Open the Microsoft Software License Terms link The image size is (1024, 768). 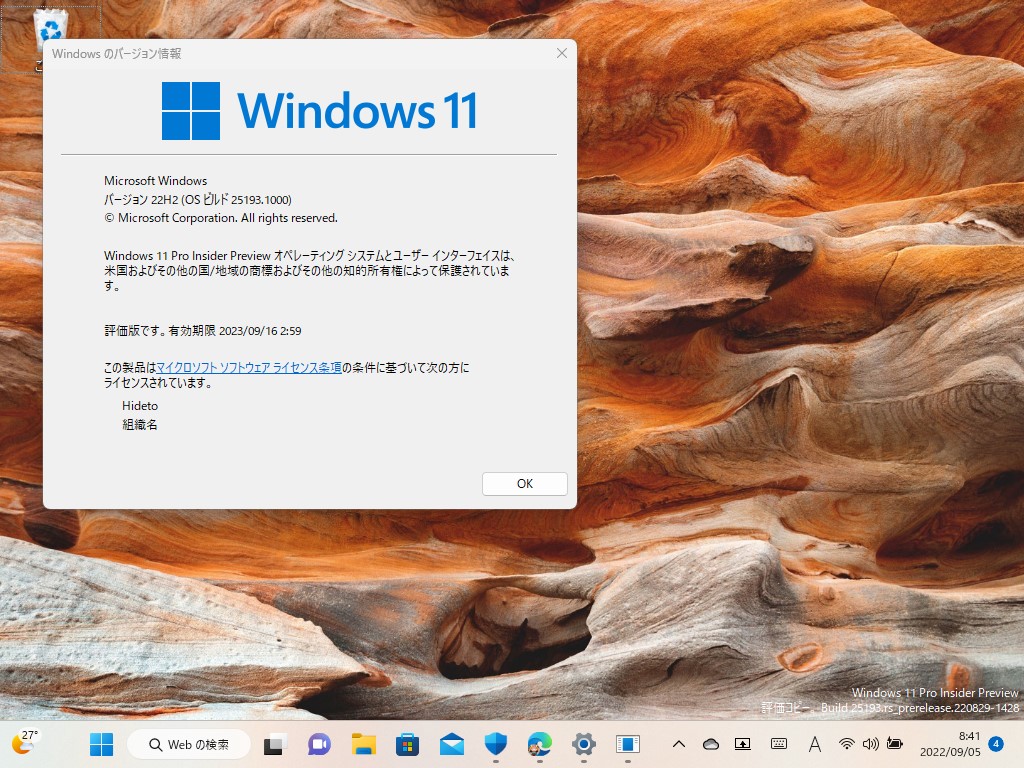point(250,368)
